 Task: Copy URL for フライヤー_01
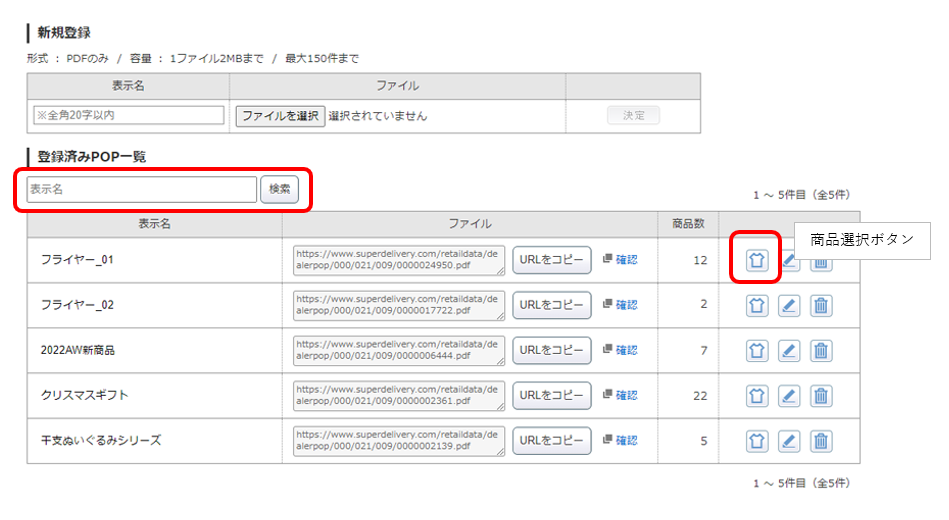tap(551, 260)
